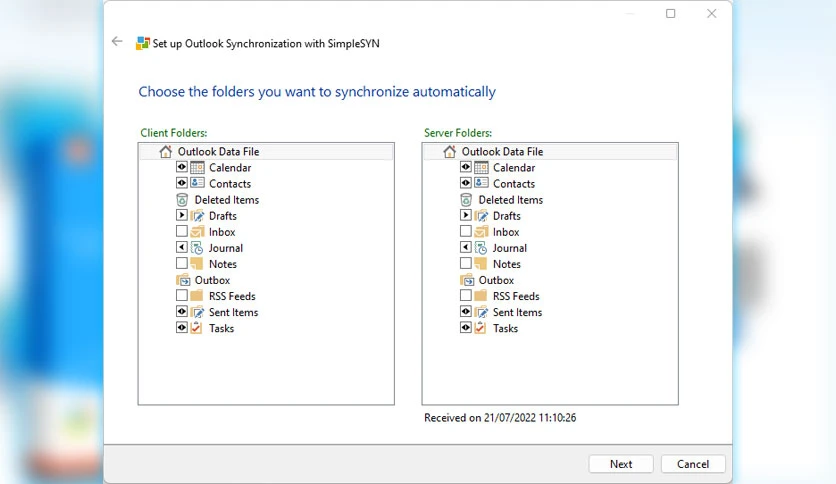Toggle sync checkbox for server Calendar
Viewport: 836px width, 484px height.
click(466, 167)
